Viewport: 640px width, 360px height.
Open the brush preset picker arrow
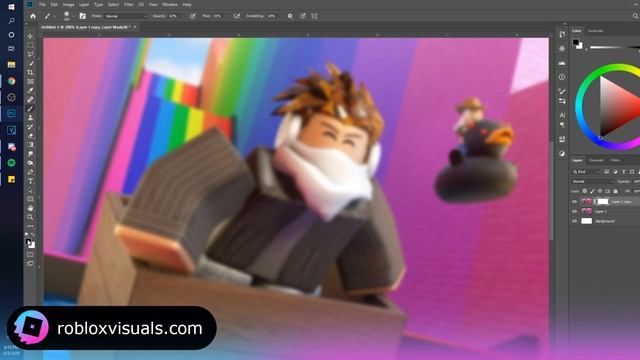point(73,16)
